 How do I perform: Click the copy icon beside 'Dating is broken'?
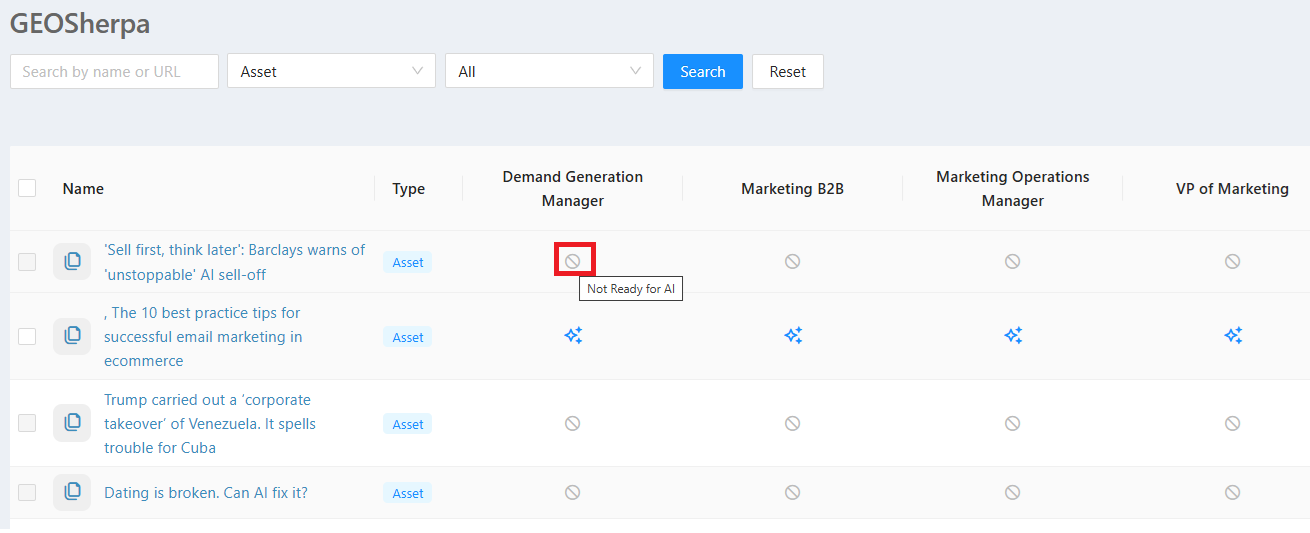tap(72, 492)
